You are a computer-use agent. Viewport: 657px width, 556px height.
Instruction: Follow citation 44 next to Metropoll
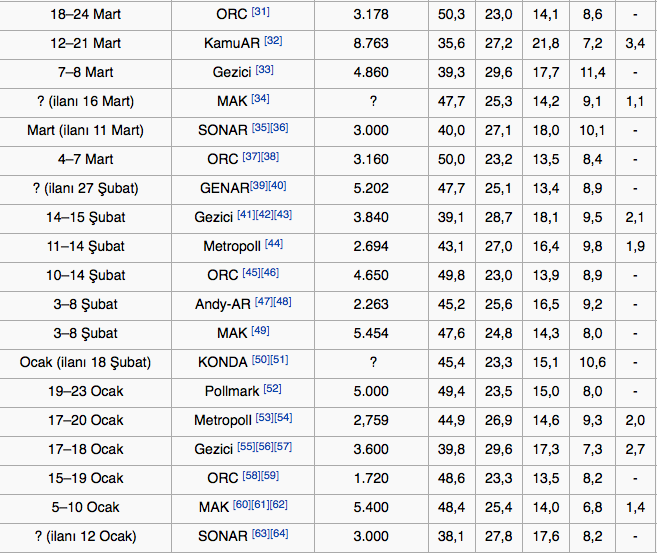tap(273, 244)
